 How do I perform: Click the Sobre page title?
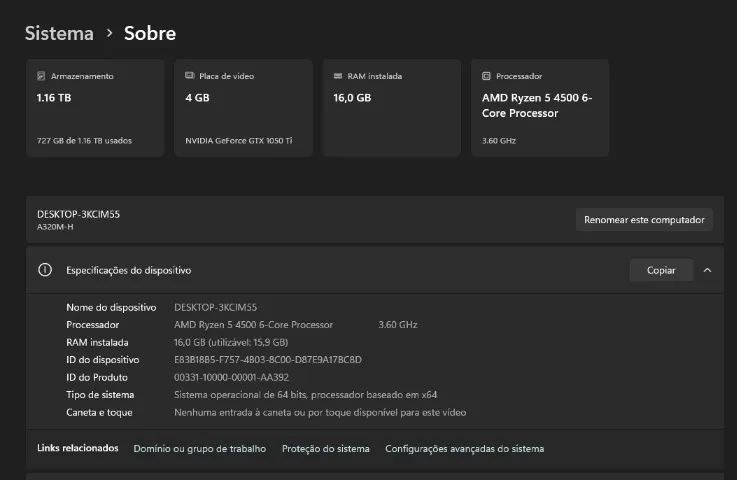[x=150, y=33]
